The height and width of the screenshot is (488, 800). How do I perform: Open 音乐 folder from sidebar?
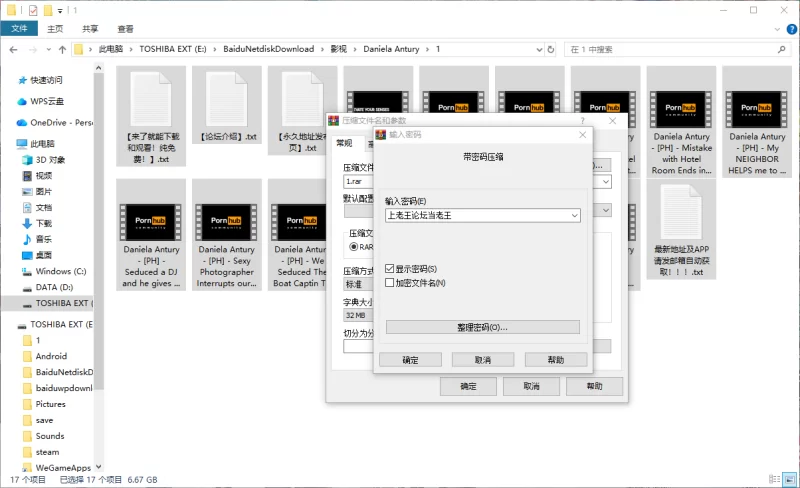43,239
